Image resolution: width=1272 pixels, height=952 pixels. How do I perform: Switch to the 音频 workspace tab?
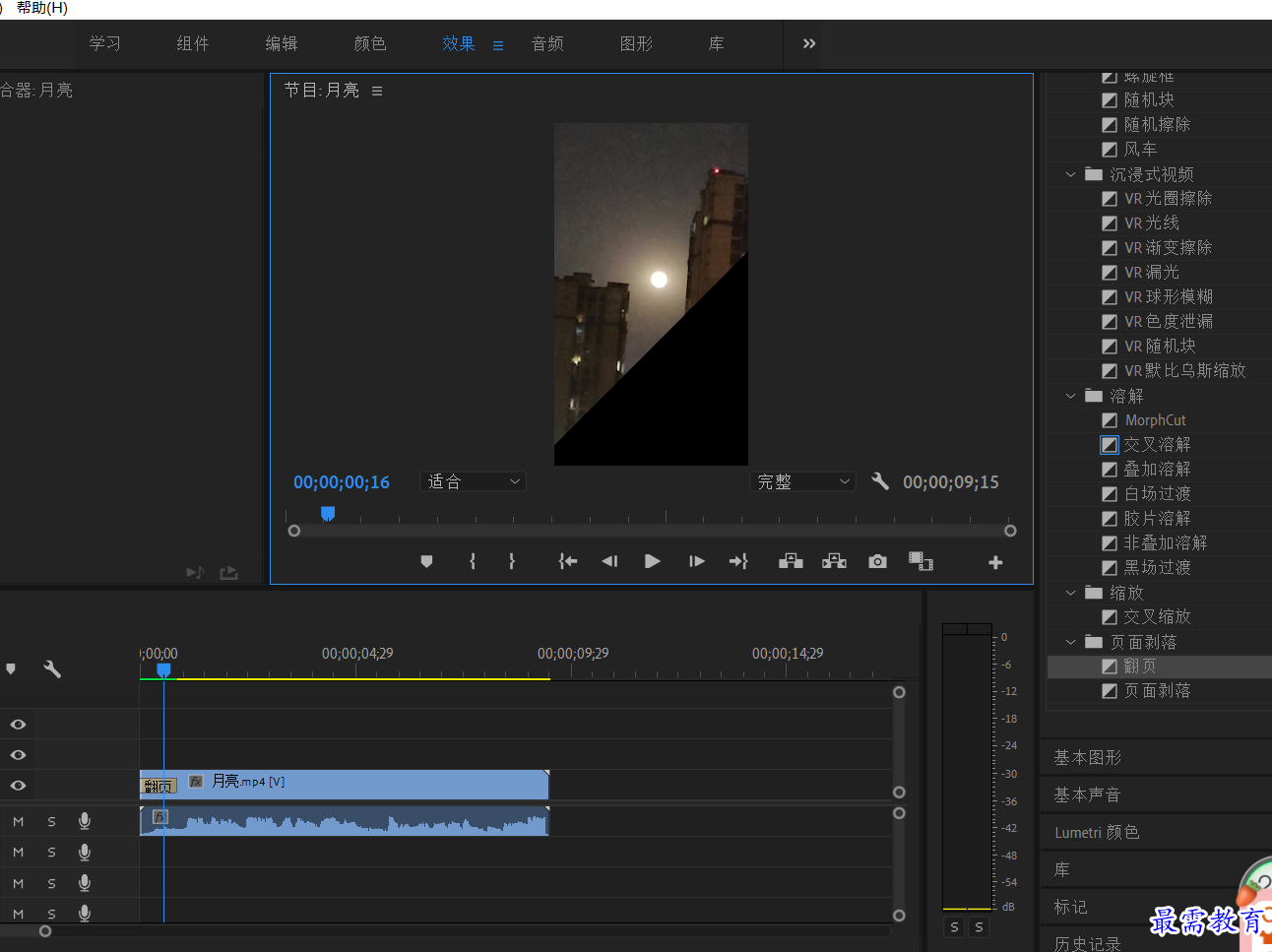tap(547, 43)
